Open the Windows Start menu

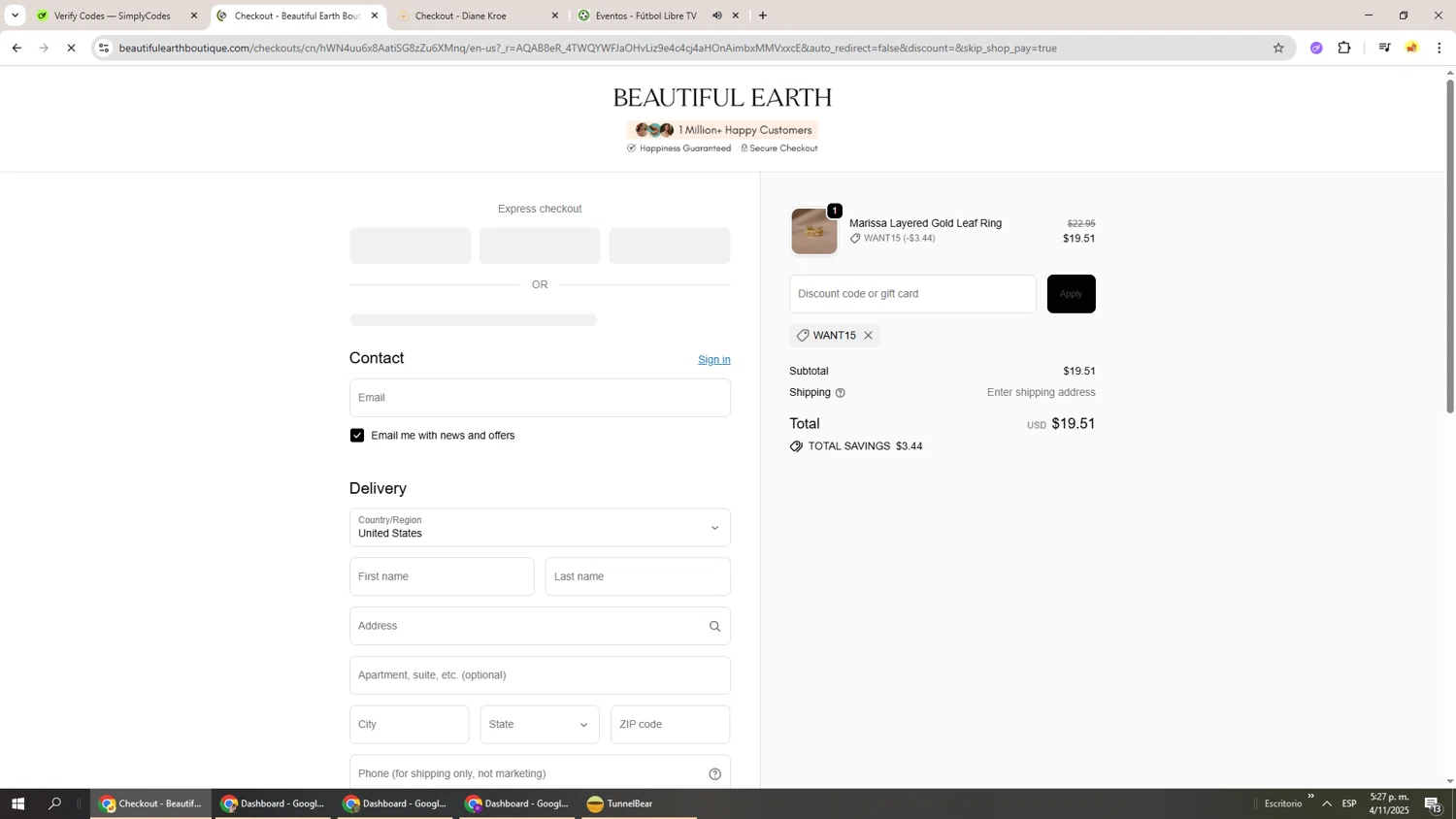(x=17, y=803)
